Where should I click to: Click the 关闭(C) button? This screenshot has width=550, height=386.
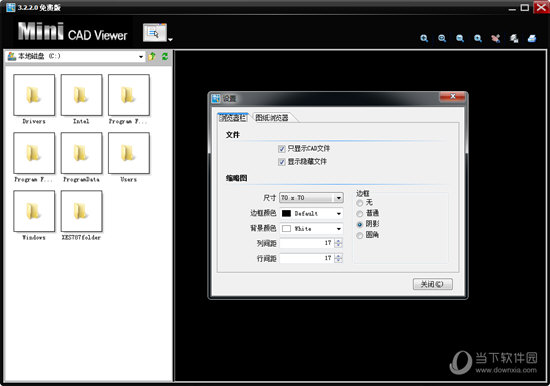point(432,284)
